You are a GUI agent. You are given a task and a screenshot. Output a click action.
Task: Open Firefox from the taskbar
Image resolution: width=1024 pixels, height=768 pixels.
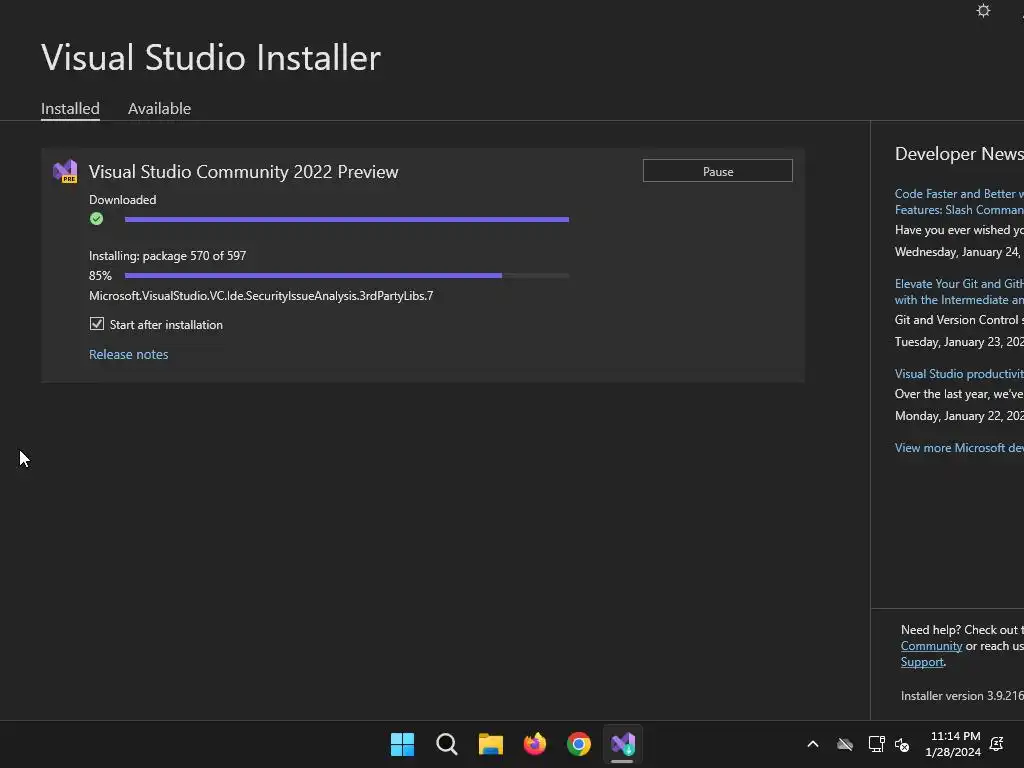(x=535, y=744)
